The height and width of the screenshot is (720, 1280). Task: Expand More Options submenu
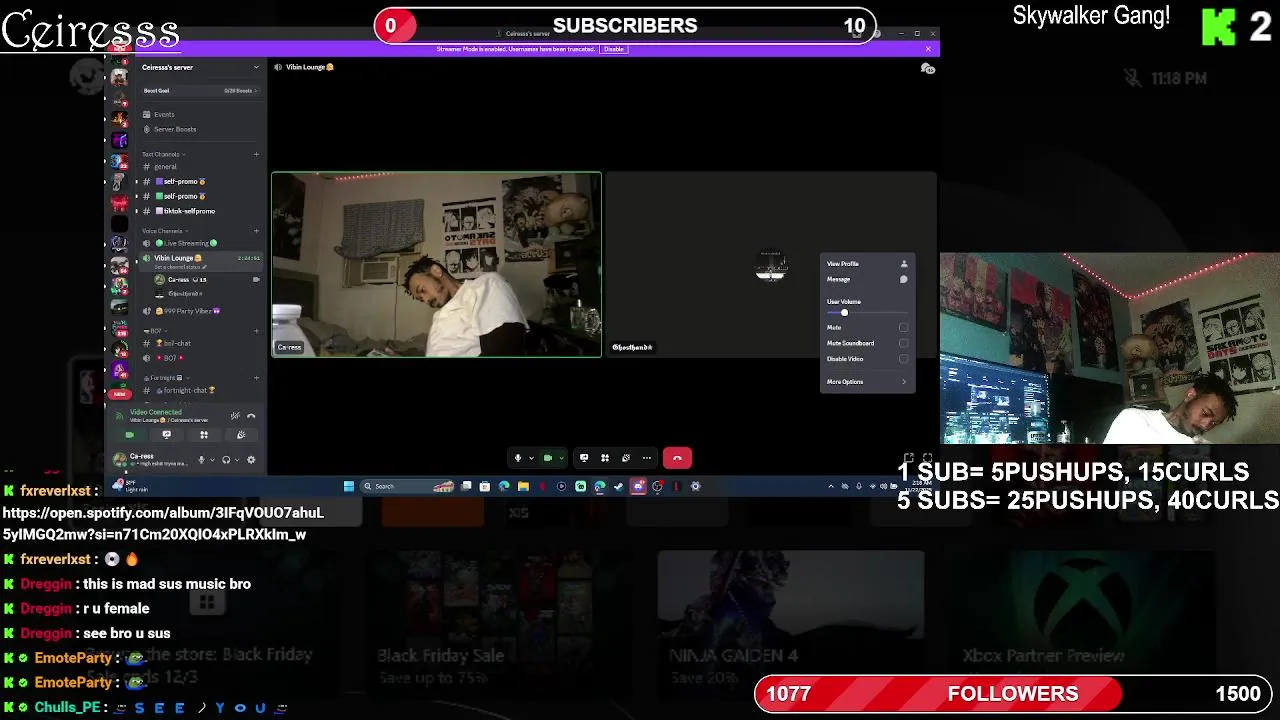click(x=867, y=382)
